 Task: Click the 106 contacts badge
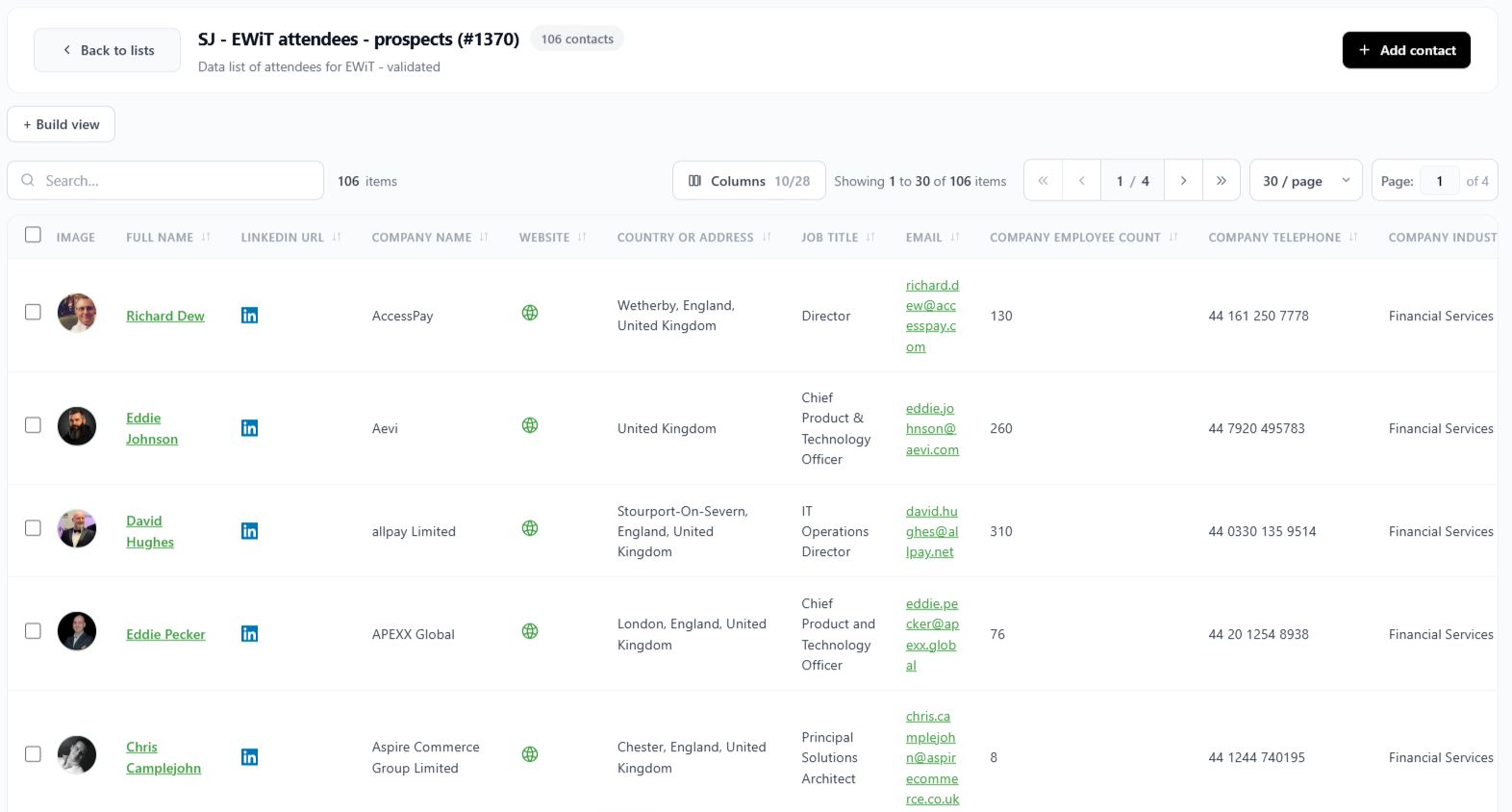(577, 38)
